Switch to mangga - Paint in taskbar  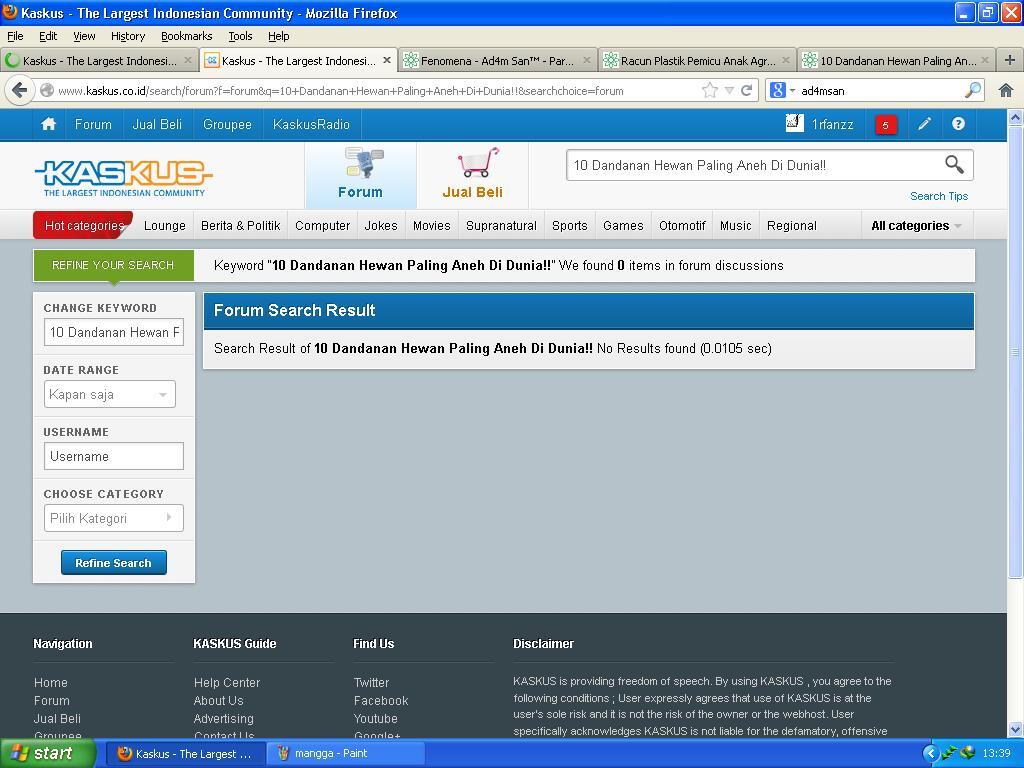click(x=346, y=754)
